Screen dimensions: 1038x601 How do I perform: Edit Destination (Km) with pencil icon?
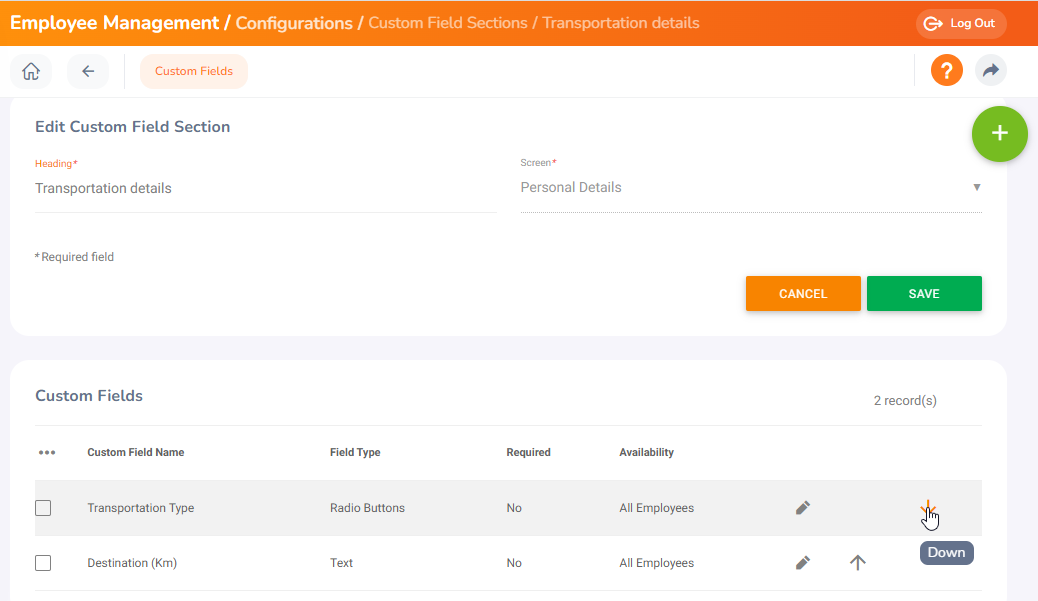[x=802, y=563]
